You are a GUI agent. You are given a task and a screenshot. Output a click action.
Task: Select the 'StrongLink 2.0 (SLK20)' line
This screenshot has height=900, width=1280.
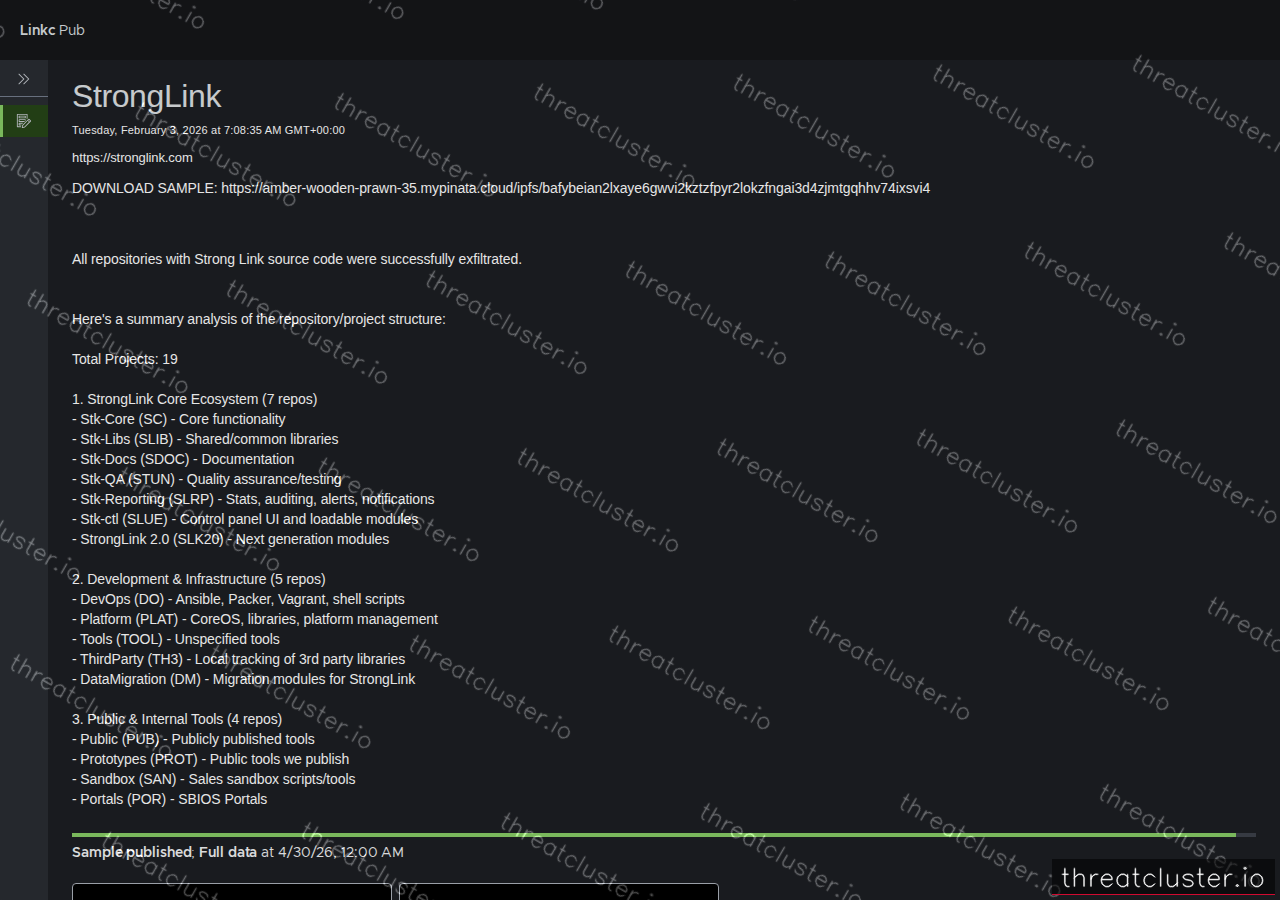tap(231, 539)
